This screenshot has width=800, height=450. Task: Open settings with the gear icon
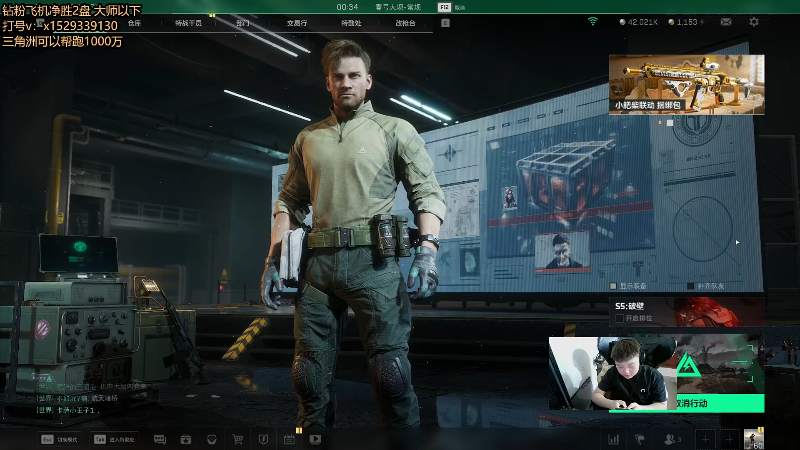pos(754,22)
